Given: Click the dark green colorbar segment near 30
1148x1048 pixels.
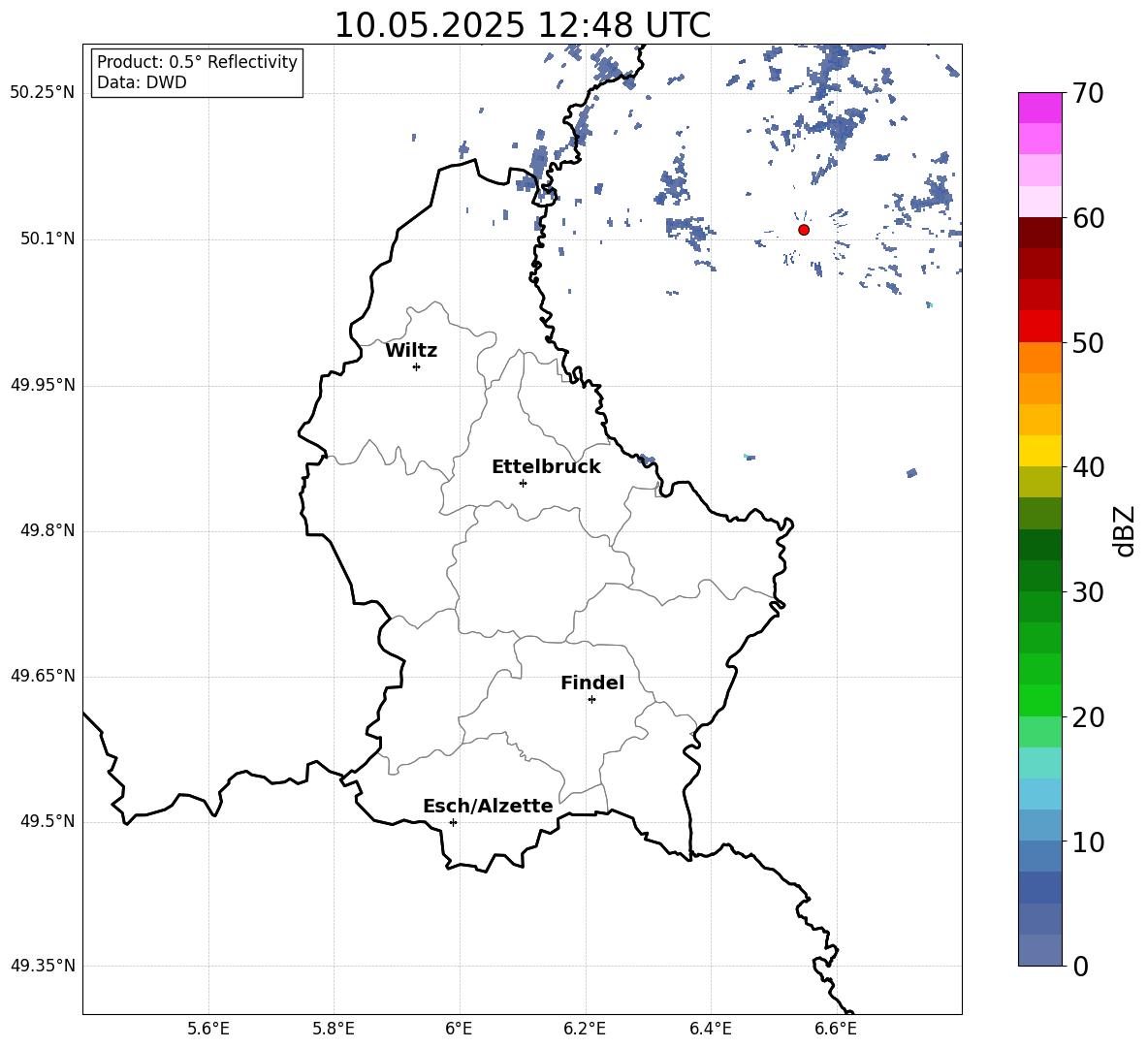Looking at the screenshot, I should [x=1039, y=576].
